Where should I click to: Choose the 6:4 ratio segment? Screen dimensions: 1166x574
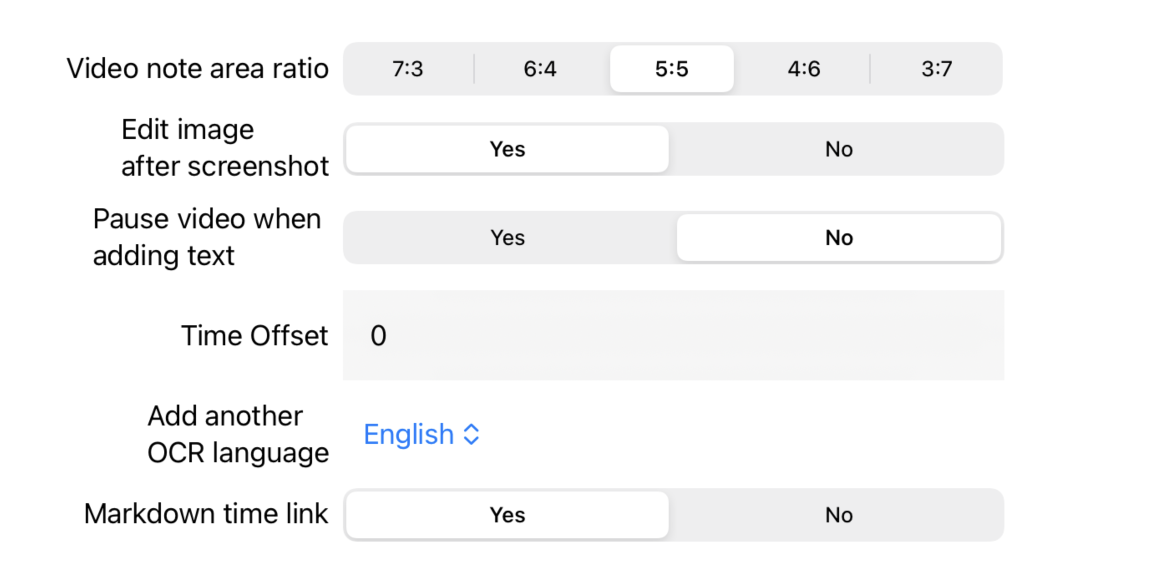pyautogui.click(x=540, y=69)
